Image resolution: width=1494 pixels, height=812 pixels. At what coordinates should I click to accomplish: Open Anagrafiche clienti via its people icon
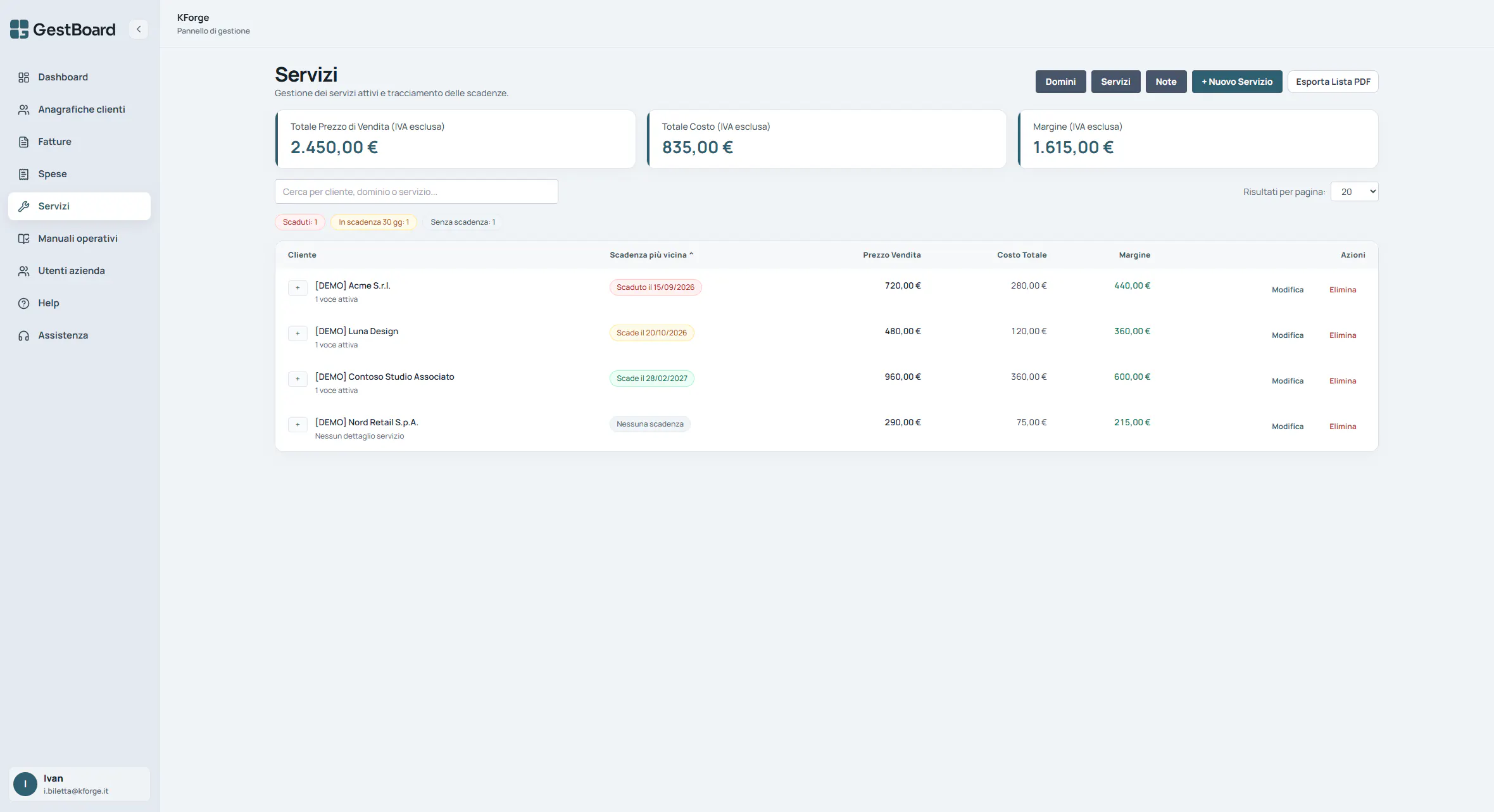[23, 109]
